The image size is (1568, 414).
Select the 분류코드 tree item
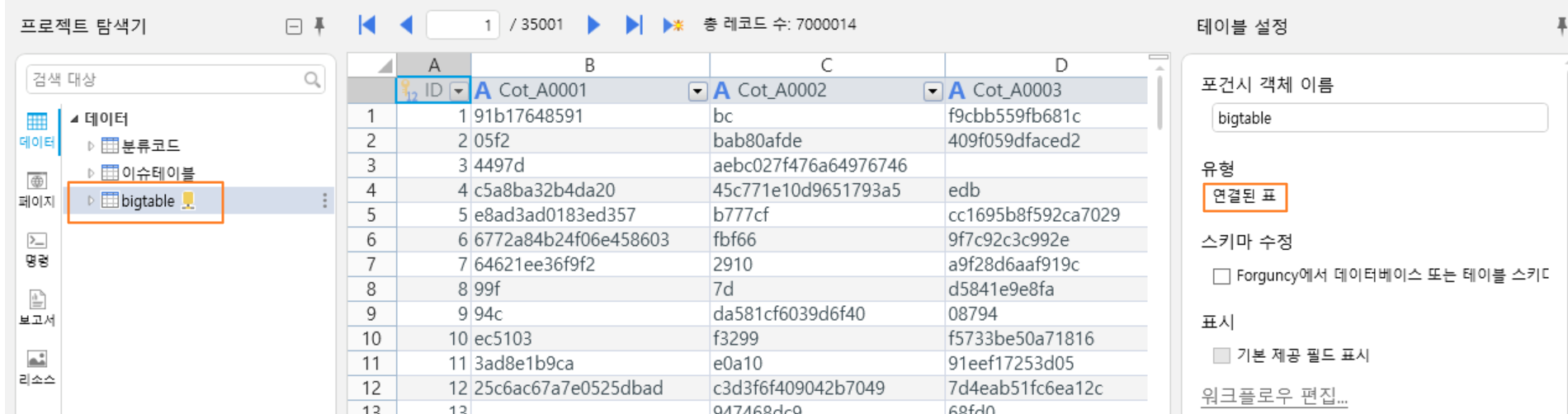[x=150, y=146]
